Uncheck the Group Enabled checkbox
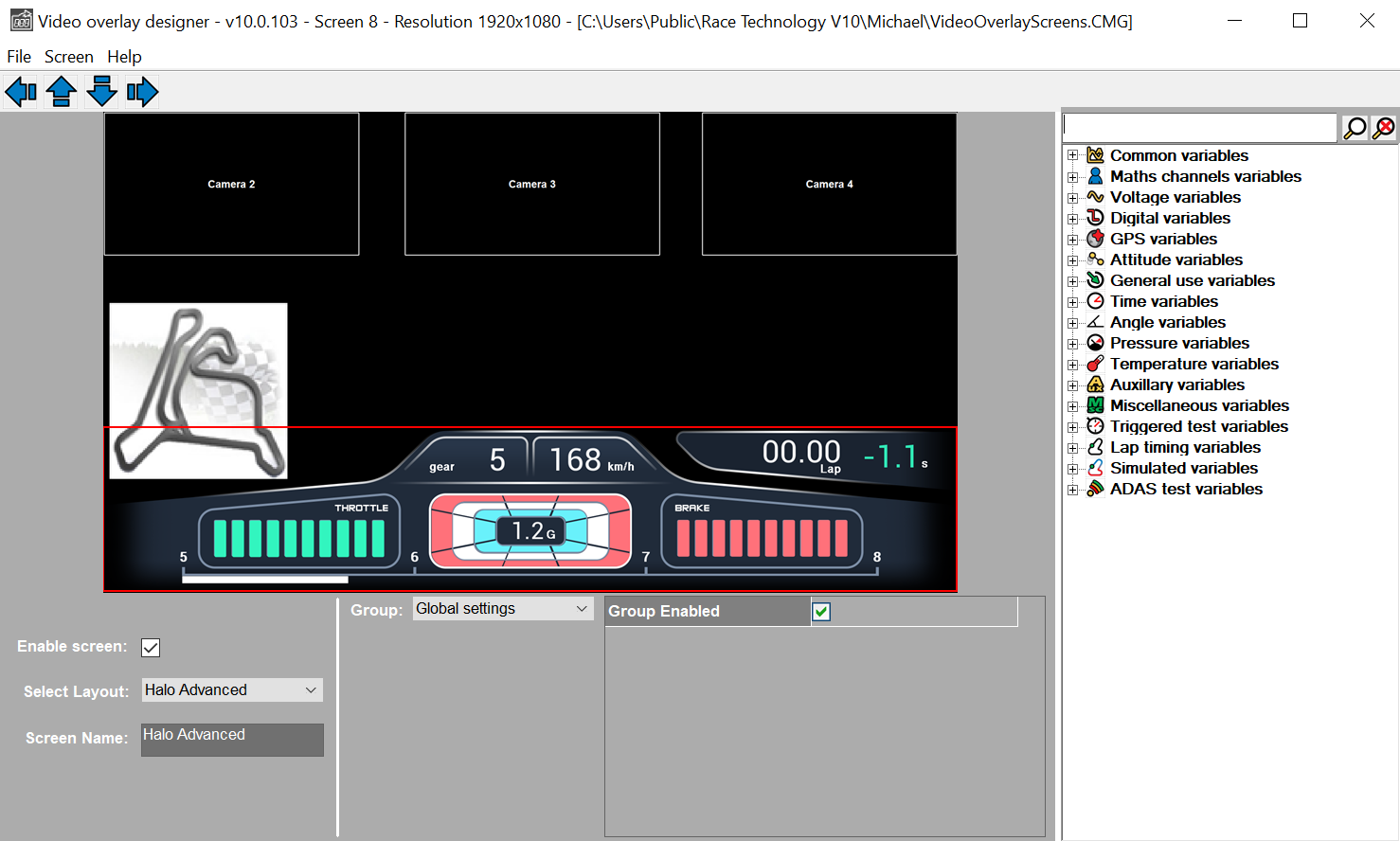Screen dimensions: 1400x841 click(x=821, y=612)
